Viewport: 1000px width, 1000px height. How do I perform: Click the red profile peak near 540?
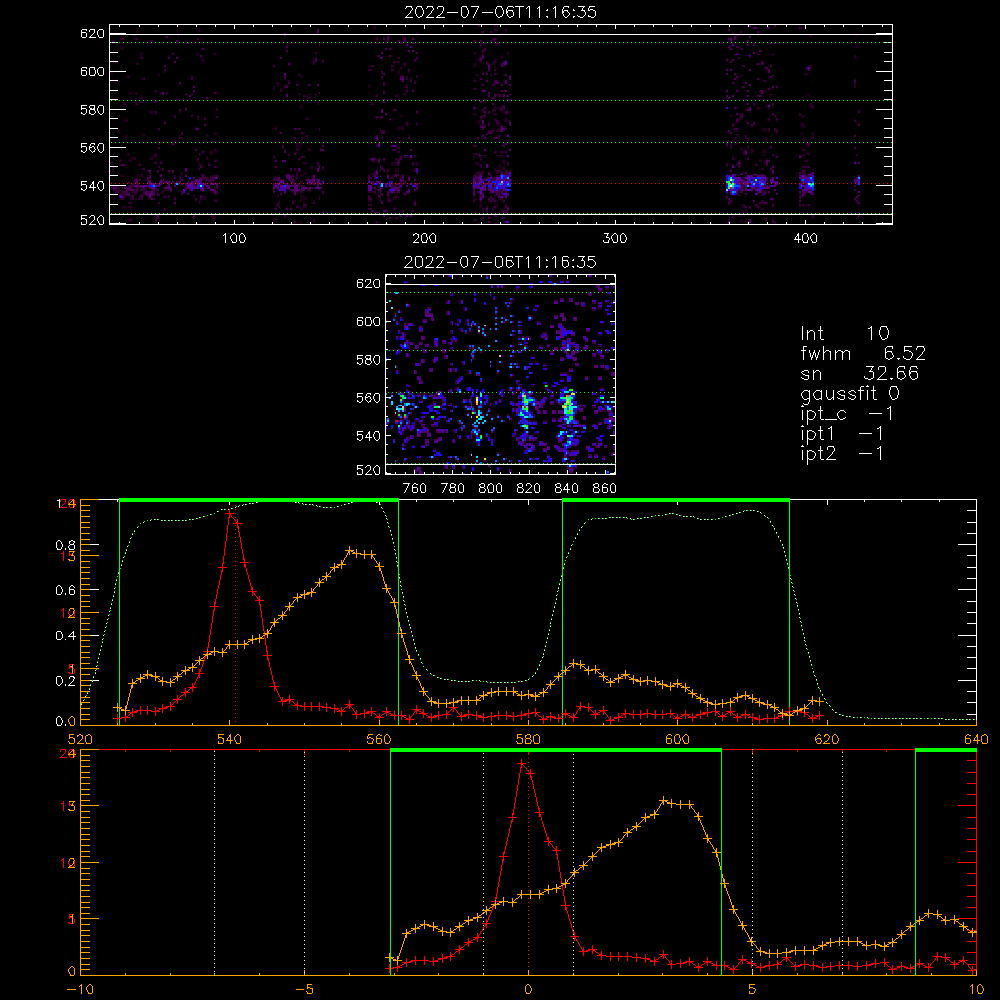[230, 512]
